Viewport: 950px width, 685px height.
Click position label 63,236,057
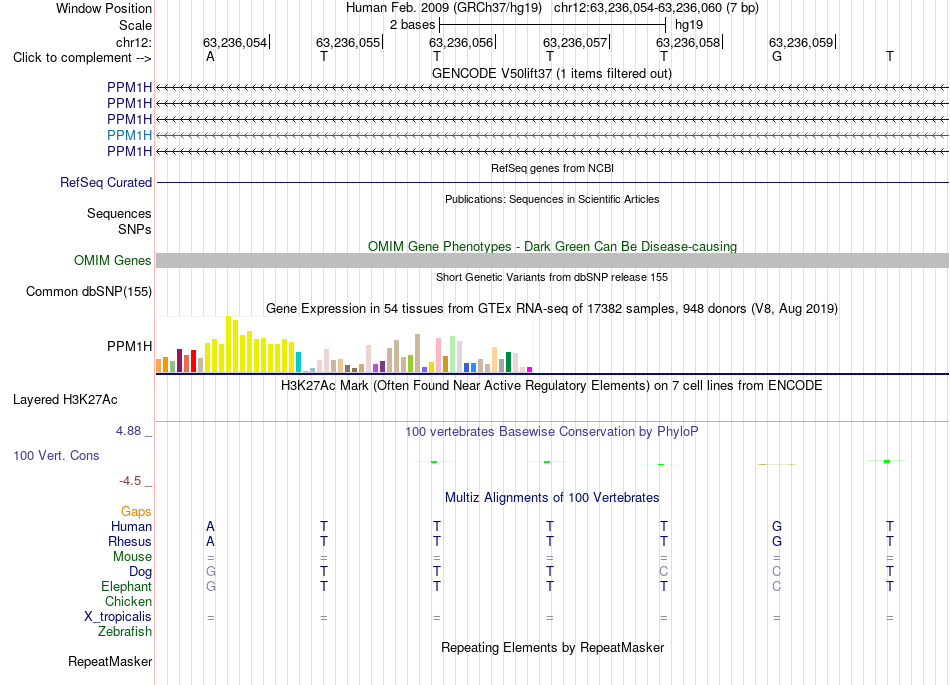click(x=575, y=42)
